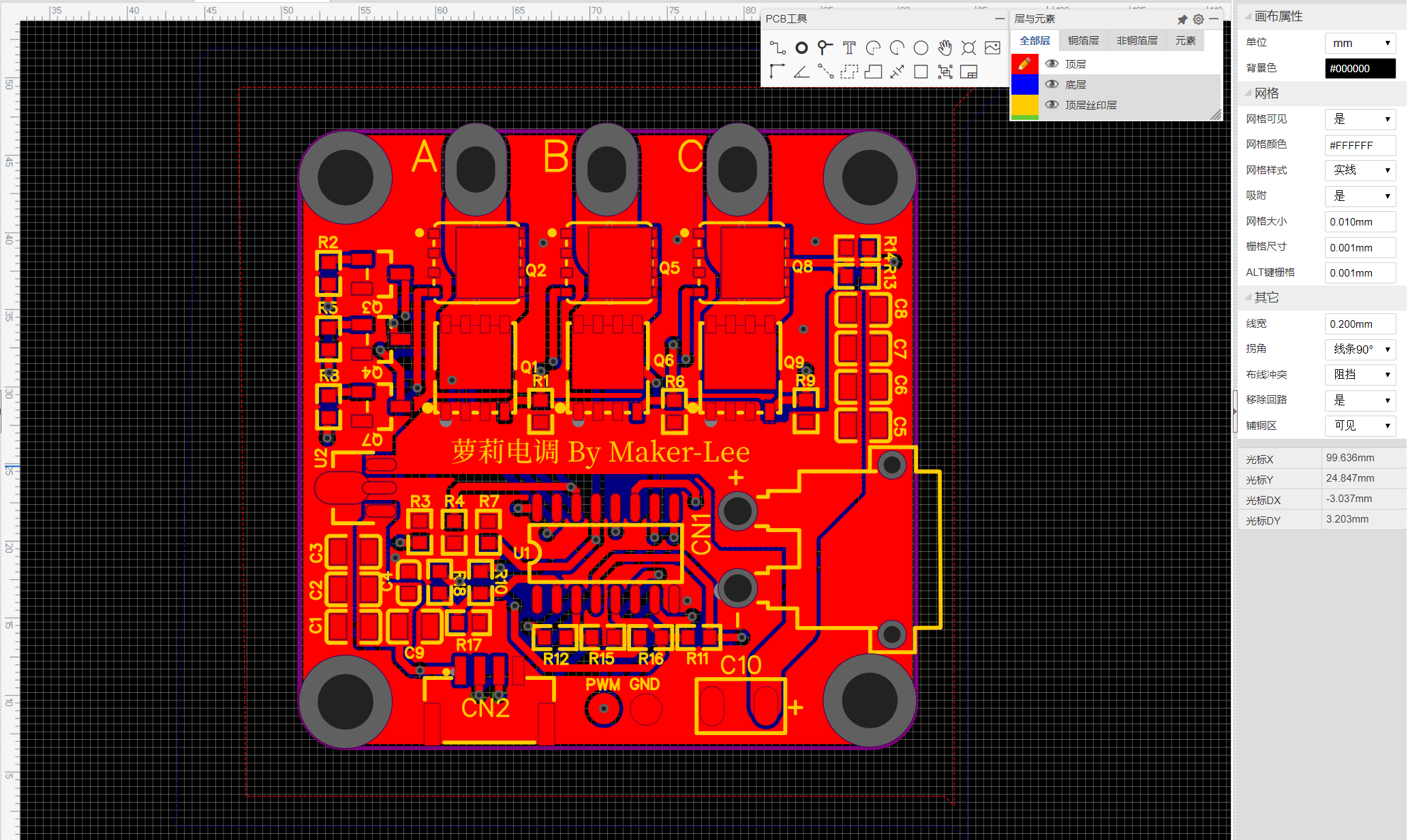
Task: Pin the 层与元素 panel
Action: point(1182,19)
